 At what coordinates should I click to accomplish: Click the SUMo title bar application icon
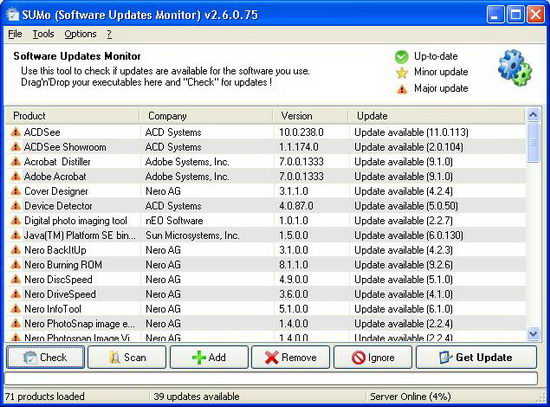13,15
